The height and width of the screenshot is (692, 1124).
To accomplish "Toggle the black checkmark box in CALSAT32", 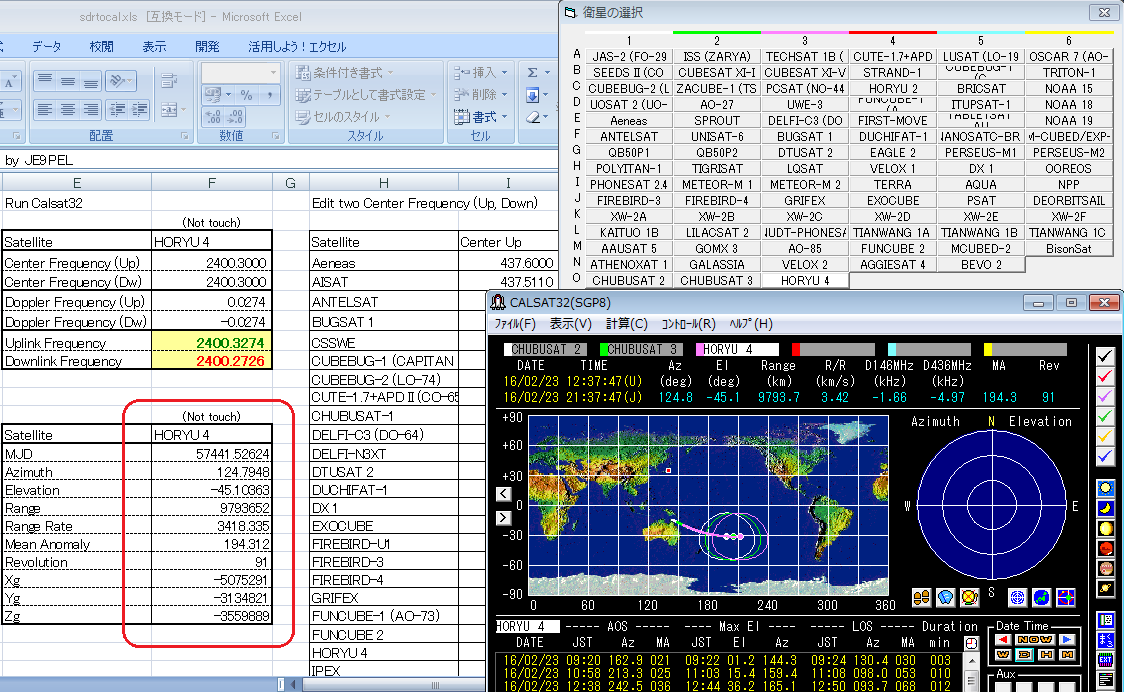I will pos(1105,356).
